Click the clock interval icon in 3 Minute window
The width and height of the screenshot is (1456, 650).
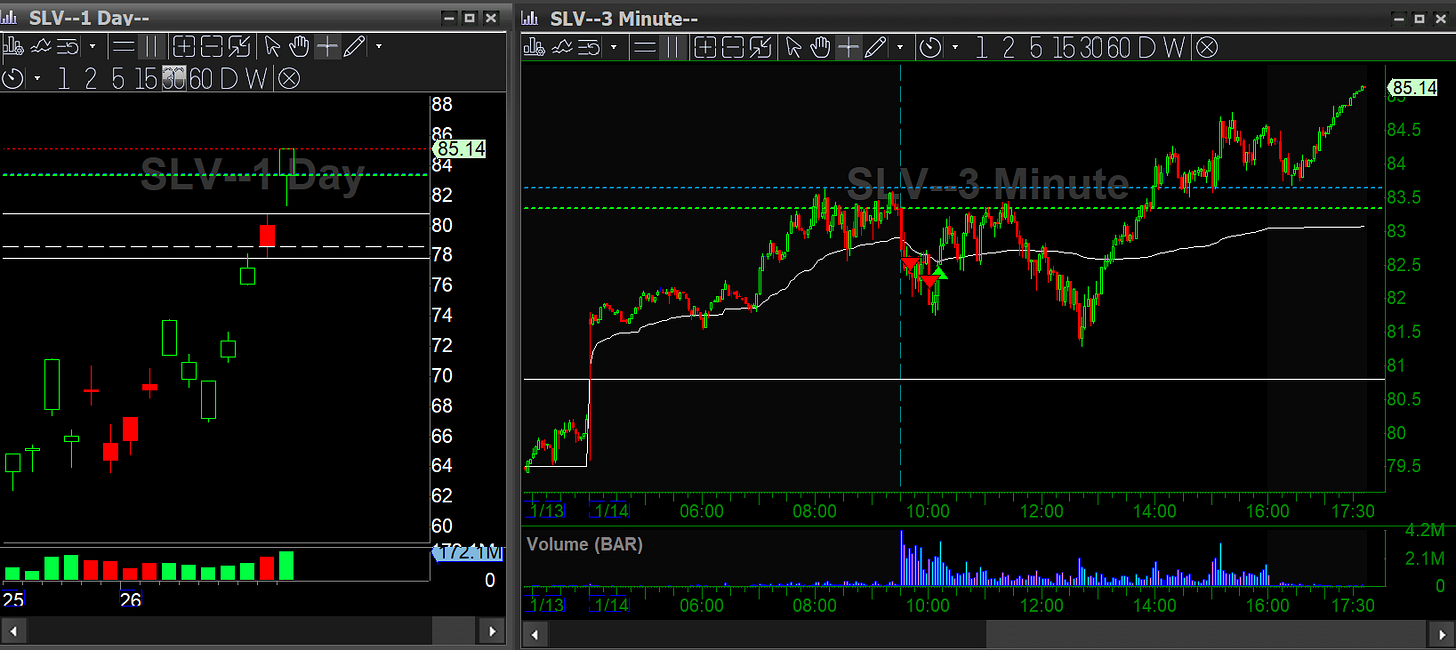tap(929, 46)
